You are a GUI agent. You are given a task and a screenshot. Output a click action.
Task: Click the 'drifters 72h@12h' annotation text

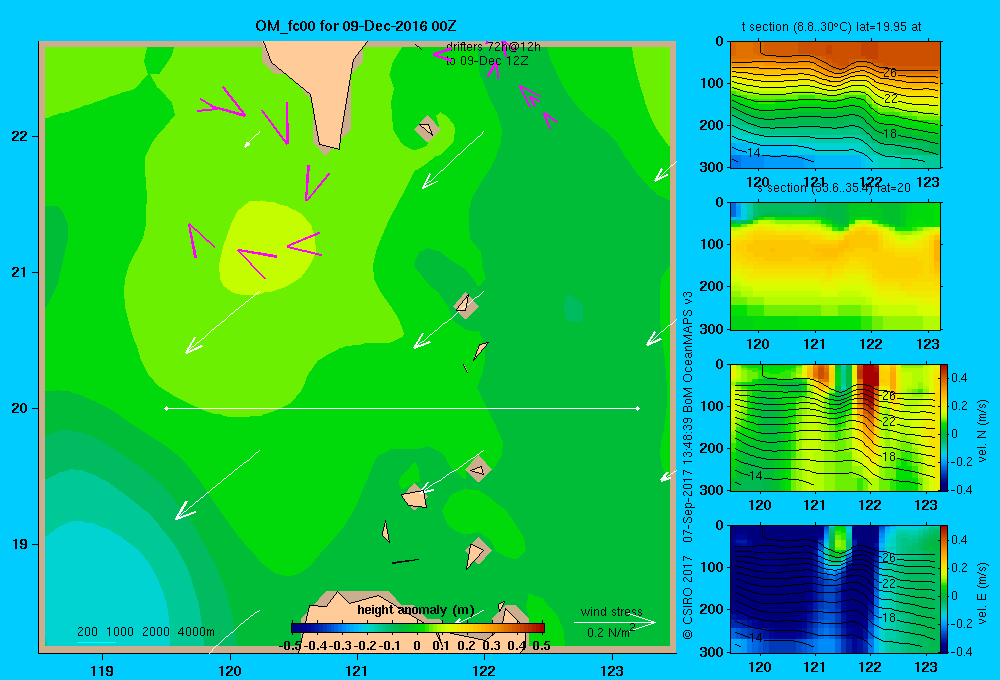(x=493, y=47)
